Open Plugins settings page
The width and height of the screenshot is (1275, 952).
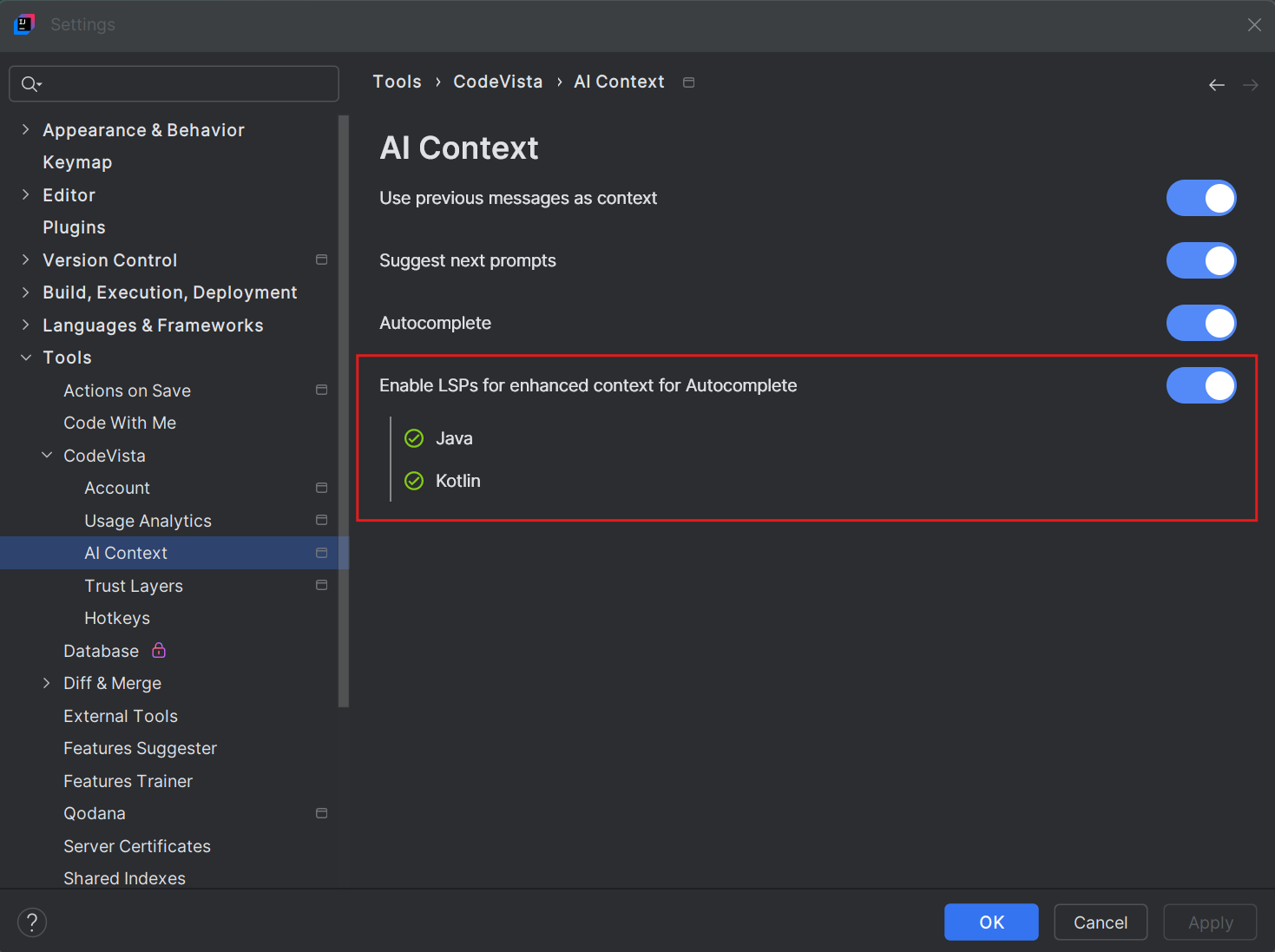(x=74, y=227)
